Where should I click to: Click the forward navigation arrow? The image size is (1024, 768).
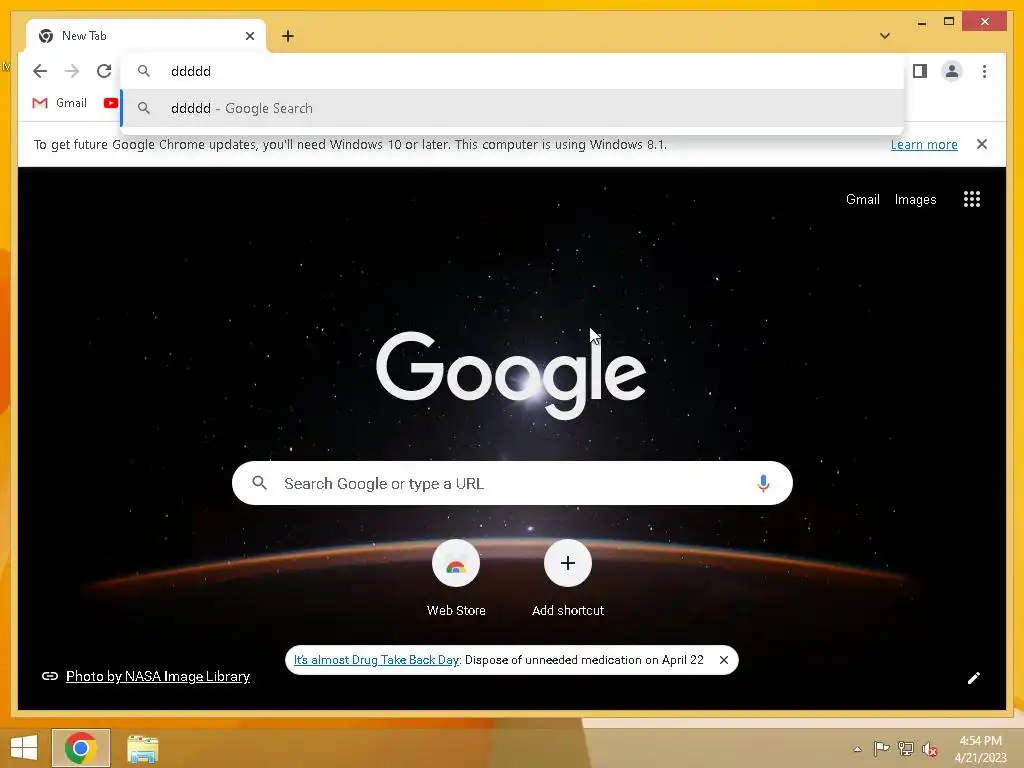(72, 71)
